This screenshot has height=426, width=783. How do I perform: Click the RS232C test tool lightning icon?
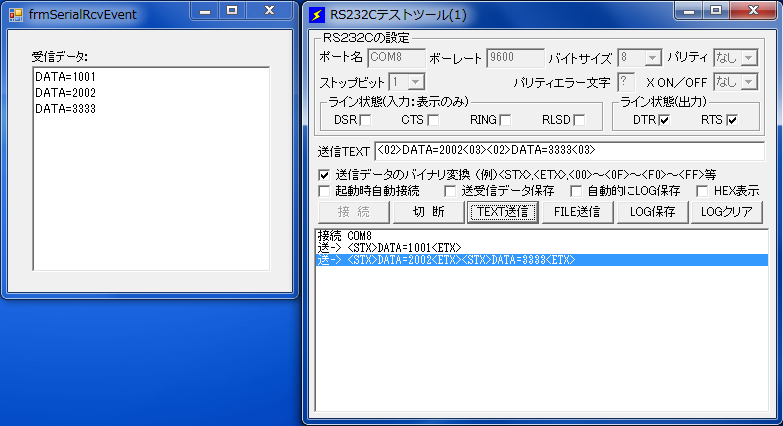point(317,15)
